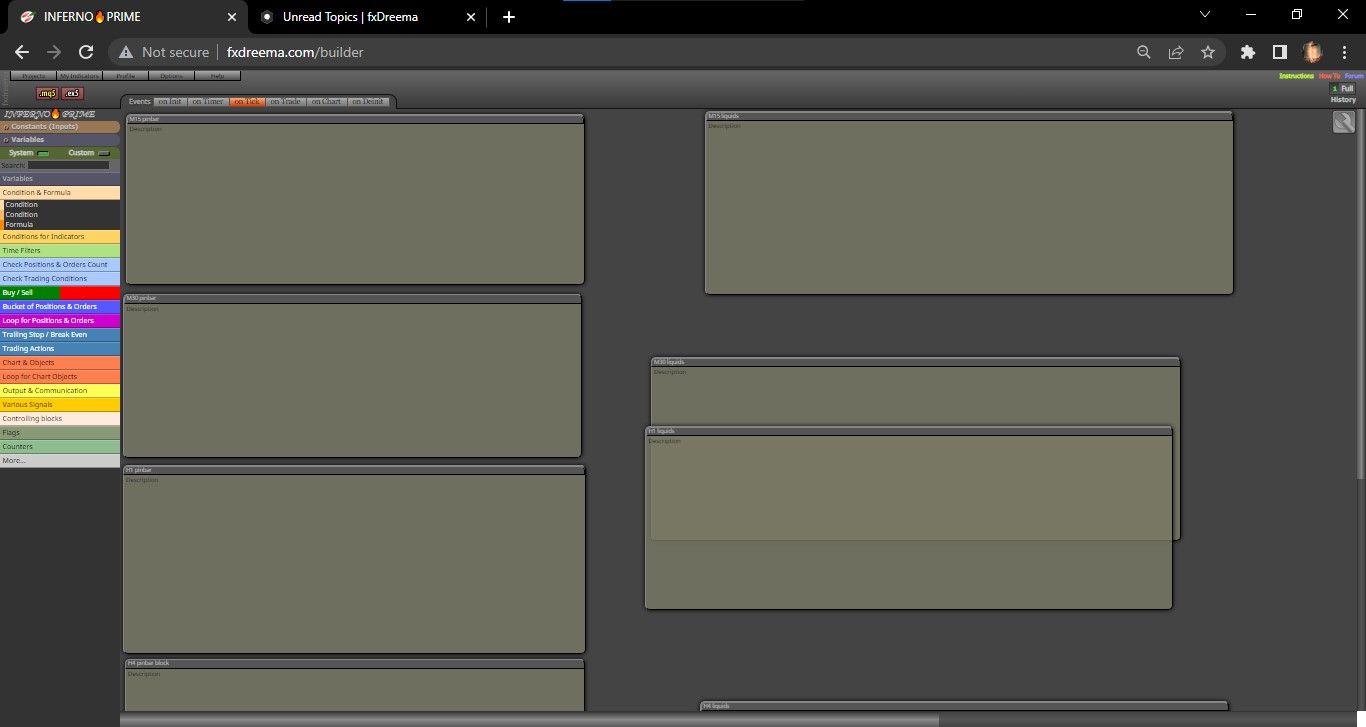The width and height of the screenshot is (1366, 727).
Task: Open the My Indicators menu
Action: pos(79,76)
